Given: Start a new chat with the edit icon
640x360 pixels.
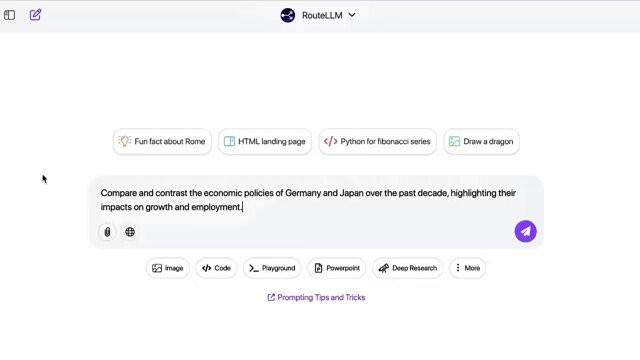Looking at the screenshot, I should 36,15.
